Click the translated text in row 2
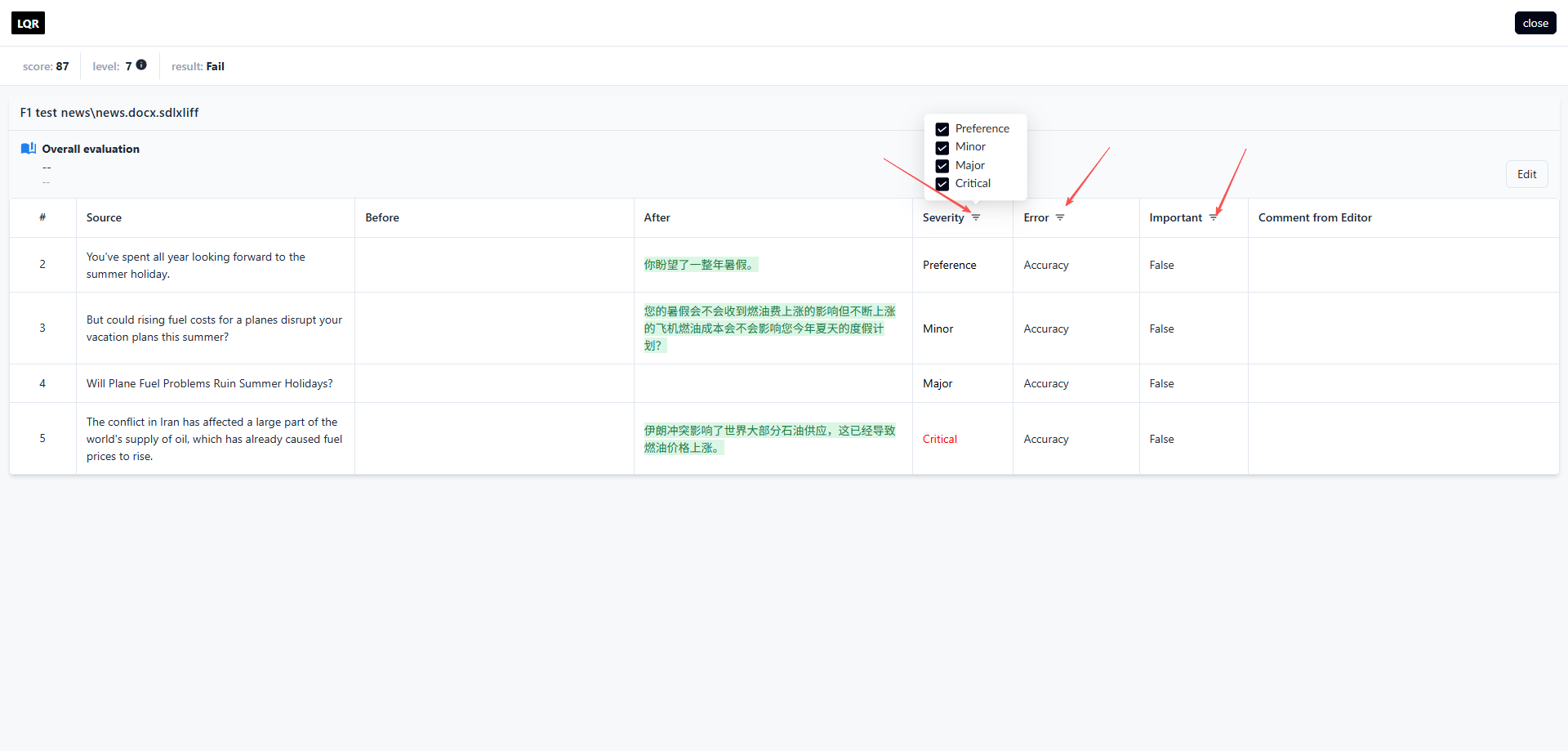Viewport: 1568px width, 751px height. click(701, 265)
